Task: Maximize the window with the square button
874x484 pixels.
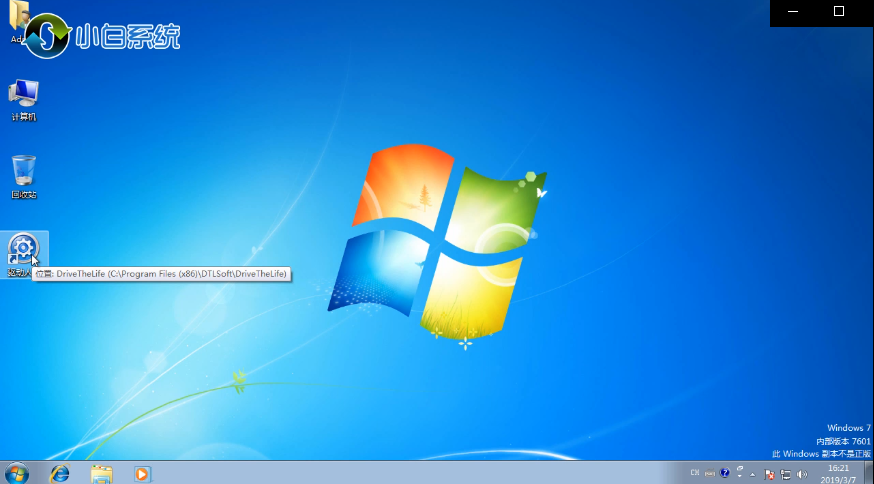Action: (x=839, y=11)
